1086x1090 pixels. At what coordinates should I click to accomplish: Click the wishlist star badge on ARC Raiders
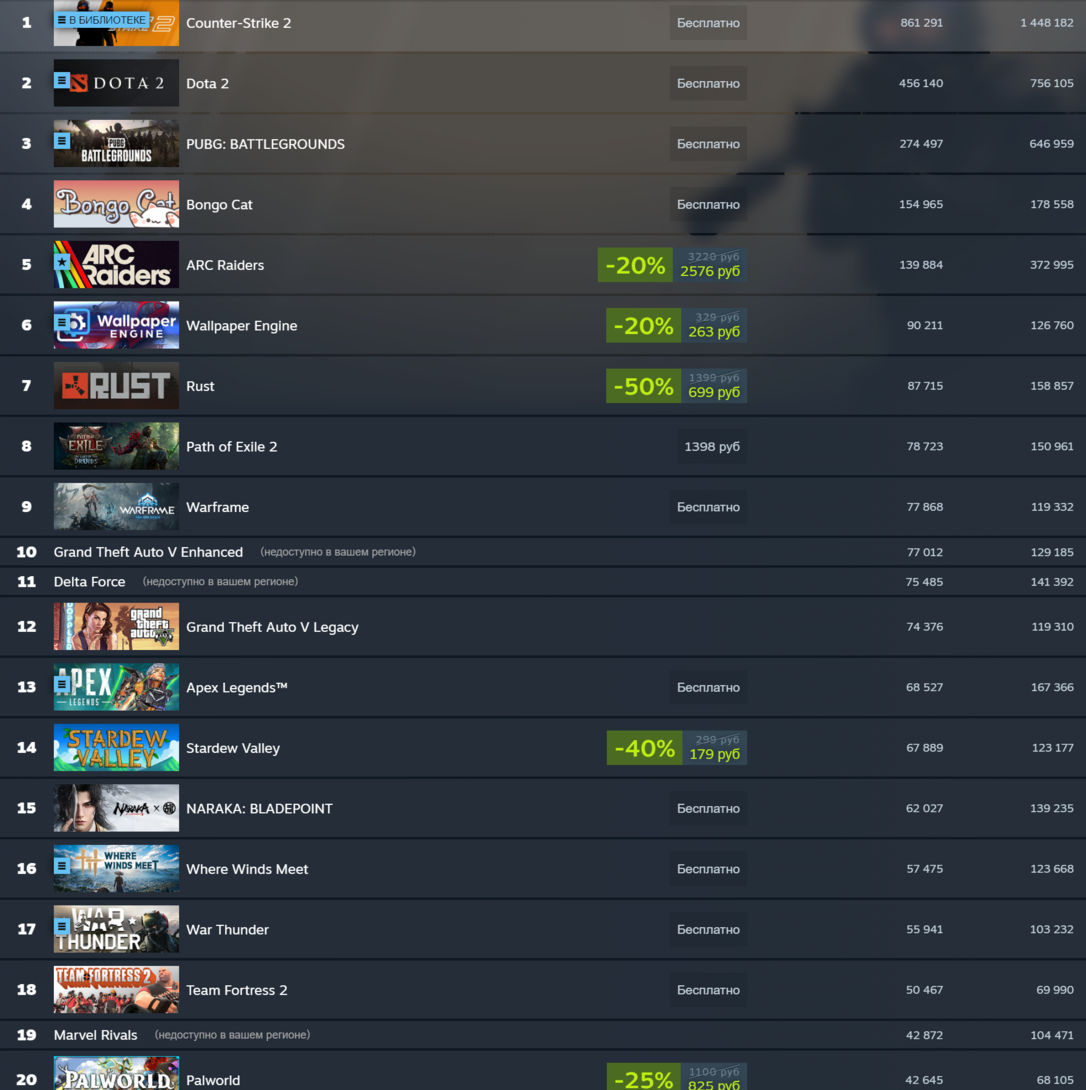[x=62, y=262]
